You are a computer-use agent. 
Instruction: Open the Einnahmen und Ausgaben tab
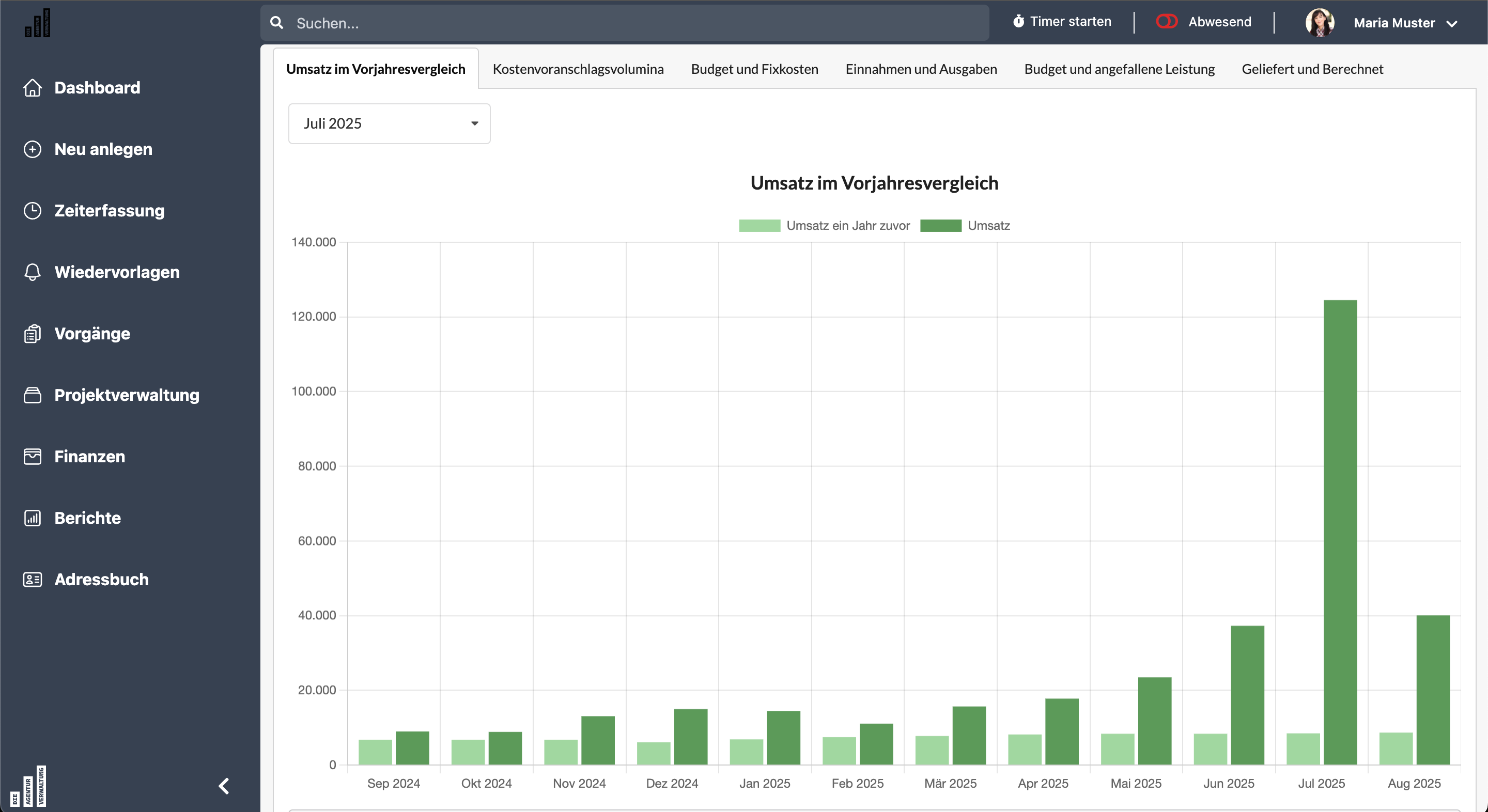tap(921, 69)
